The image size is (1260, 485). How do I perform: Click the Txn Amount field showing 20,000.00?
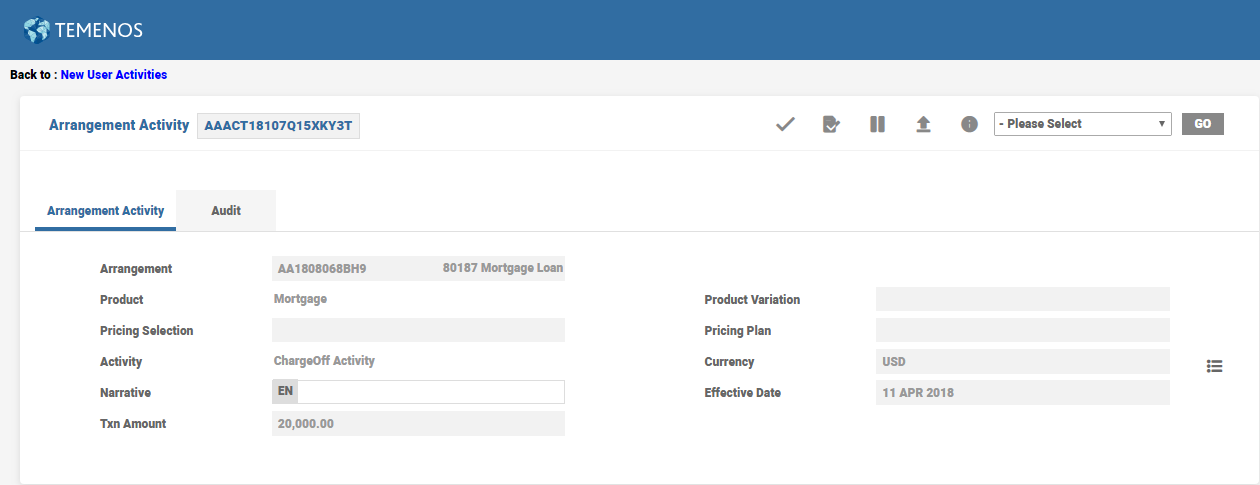418,424
